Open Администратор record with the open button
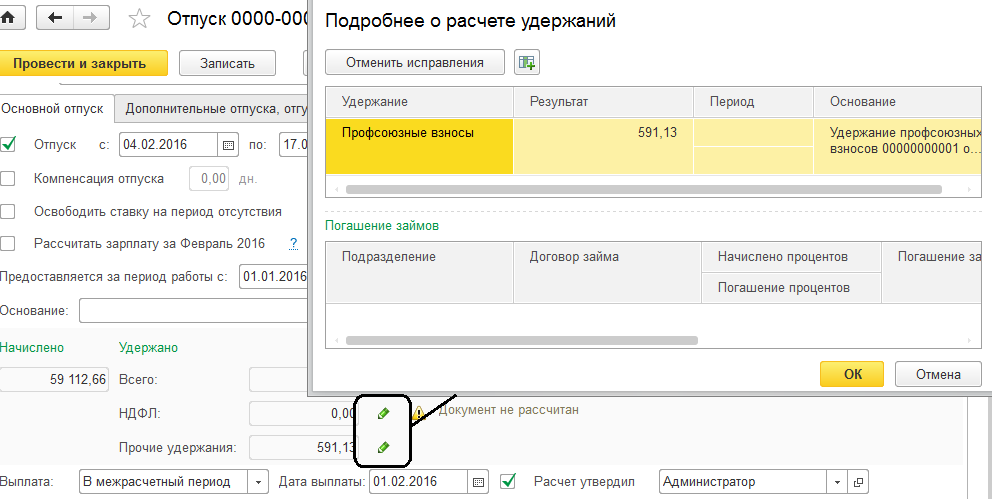 coord(859,482)
